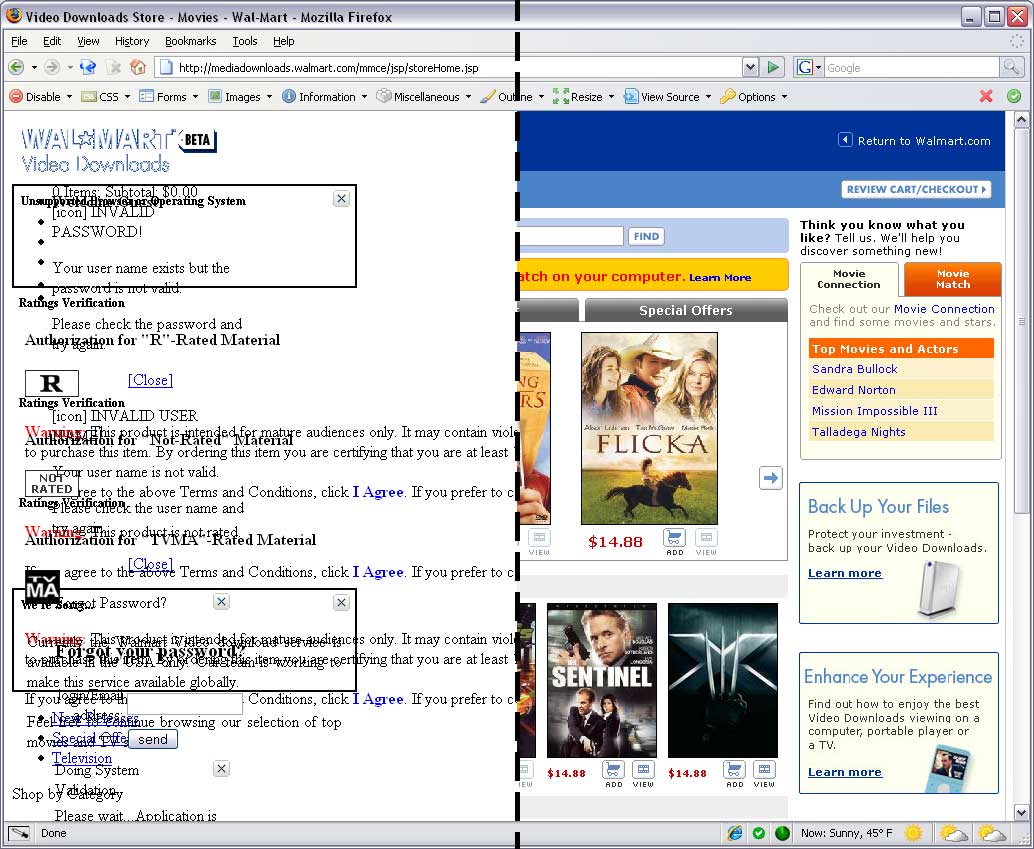1034x849 pixels.
Task: Open the Home page icon
Action: coord(138,67)
